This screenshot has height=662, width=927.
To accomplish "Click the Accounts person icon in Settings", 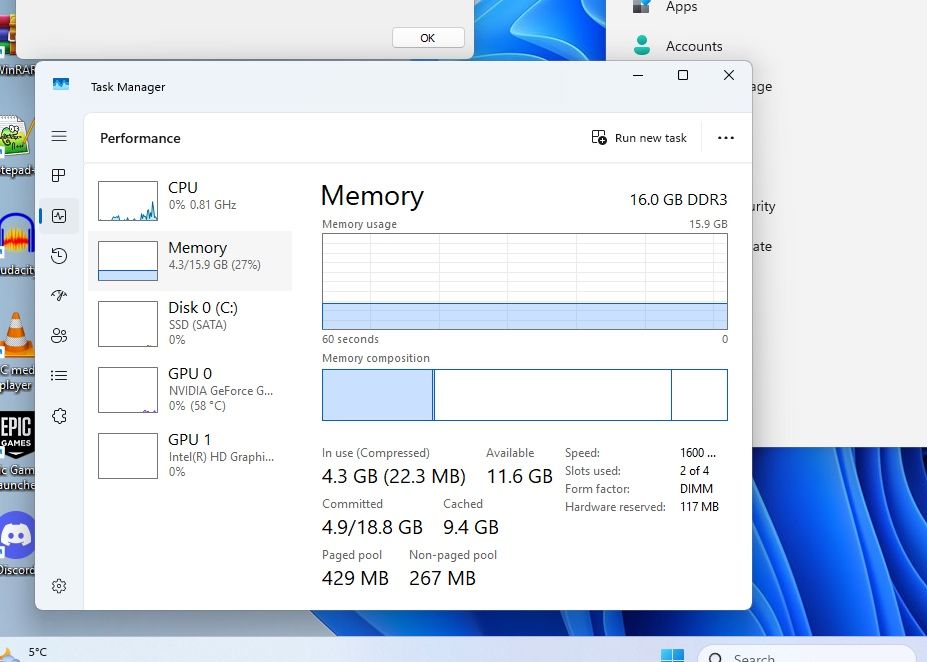I will point(642,46).
